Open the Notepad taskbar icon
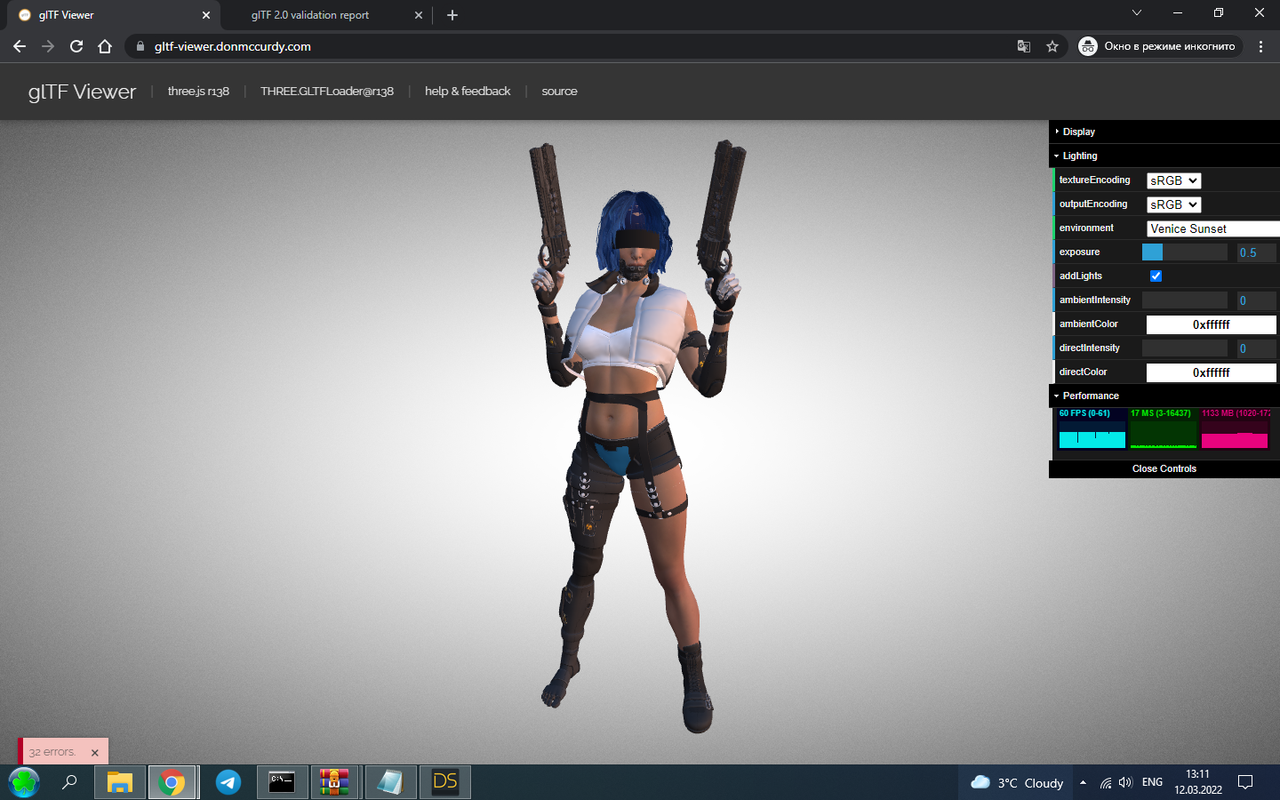The width and height of the screenshot is (1280, 800). pyautogui.click(x=390, y=782)
